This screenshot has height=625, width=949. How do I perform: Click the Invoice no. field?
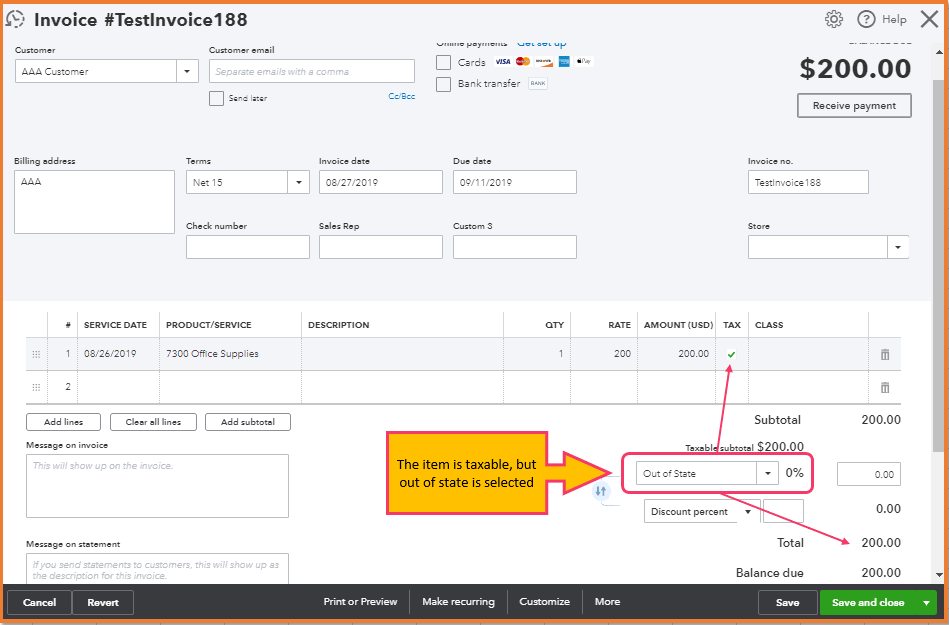pos(808,182)
